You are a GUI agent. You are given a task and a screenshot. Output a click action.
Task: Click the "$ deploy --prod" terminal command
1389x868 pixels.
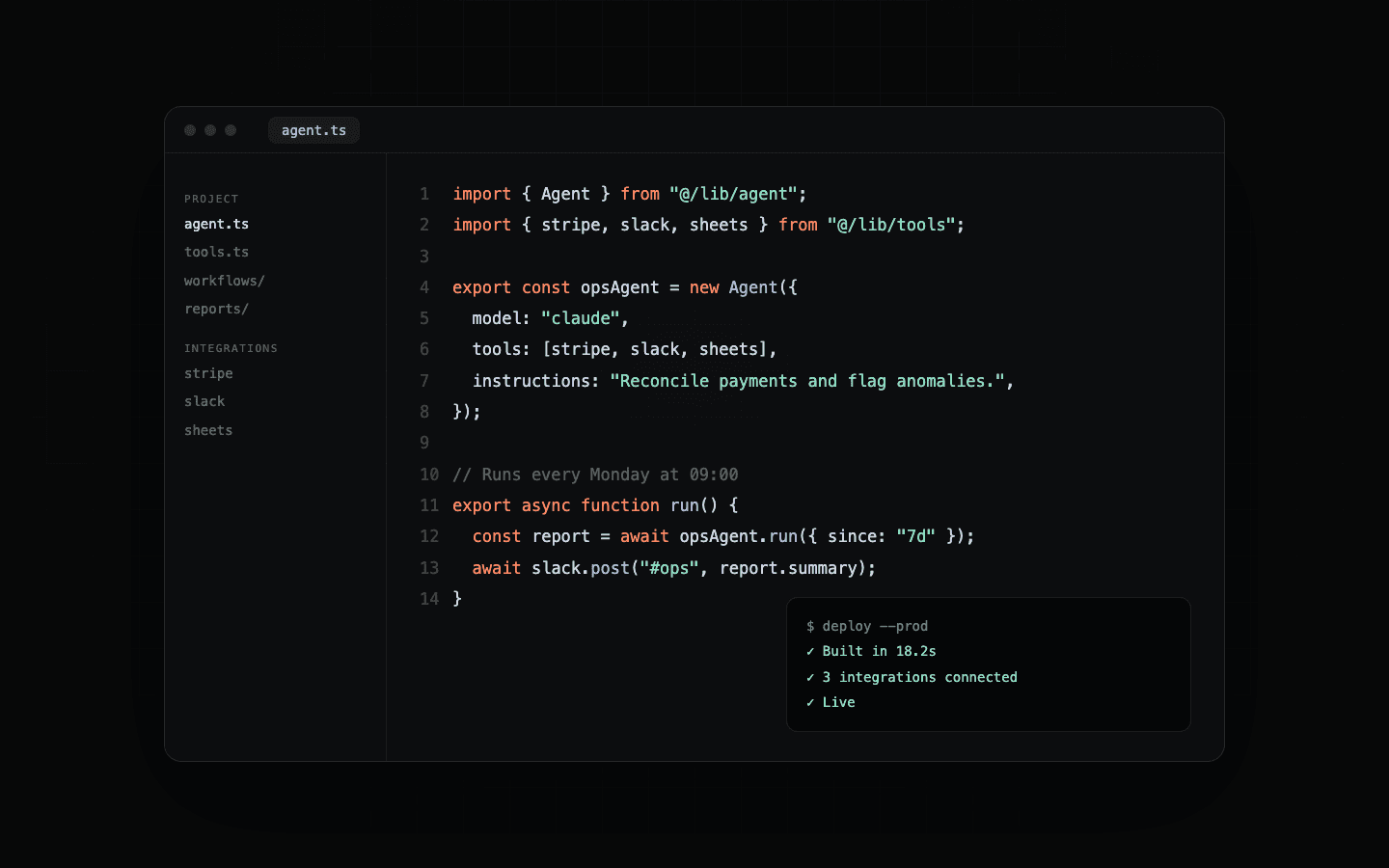point(867,626)
